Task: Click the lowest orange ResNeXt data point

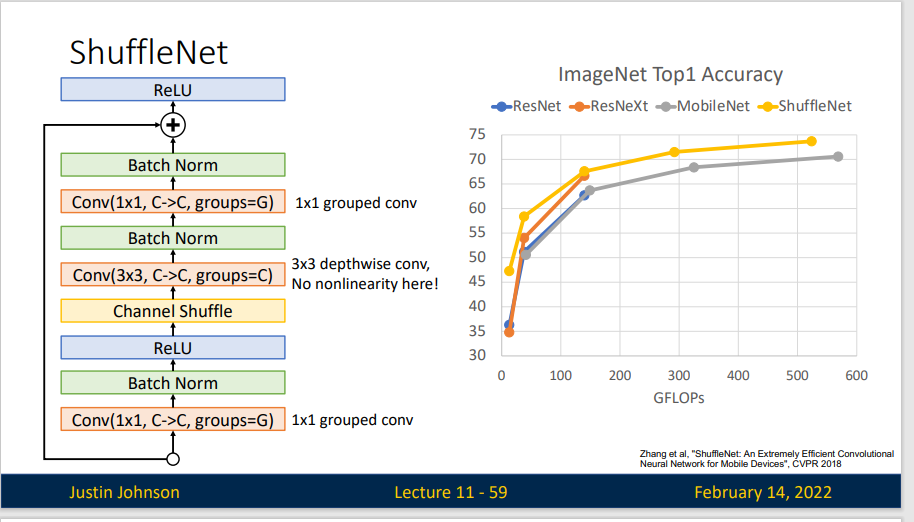Action: pyautogui.click(x=509, y=332)
